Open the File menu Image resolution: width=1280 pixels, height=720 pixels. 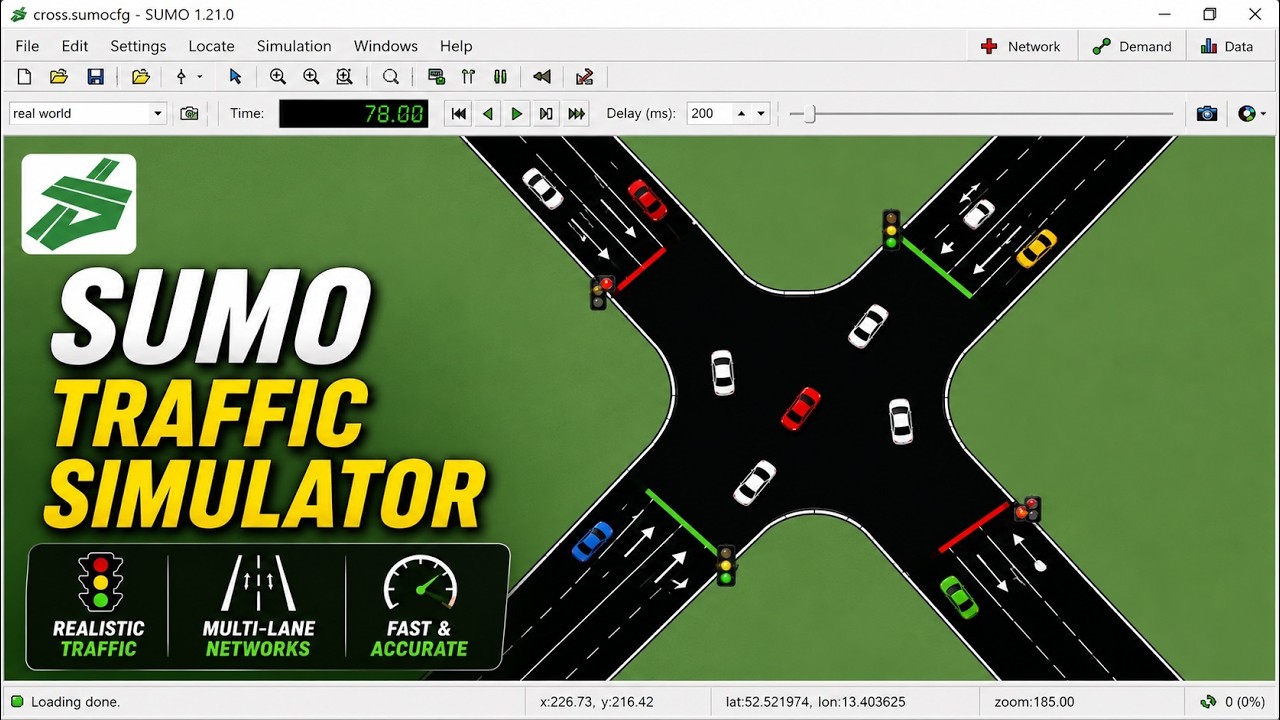coord(27,46)
